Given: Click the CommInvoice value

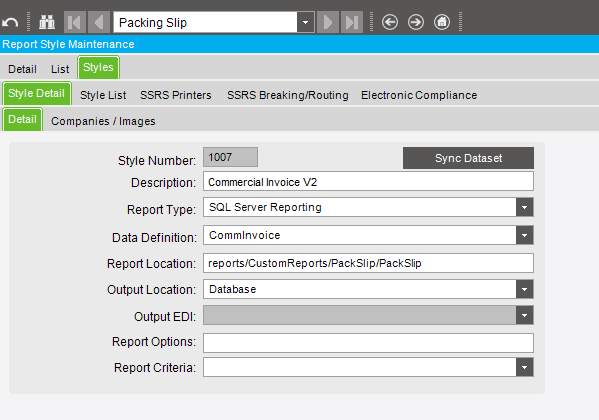Looking at the screenshot, I should click(244, 235).
